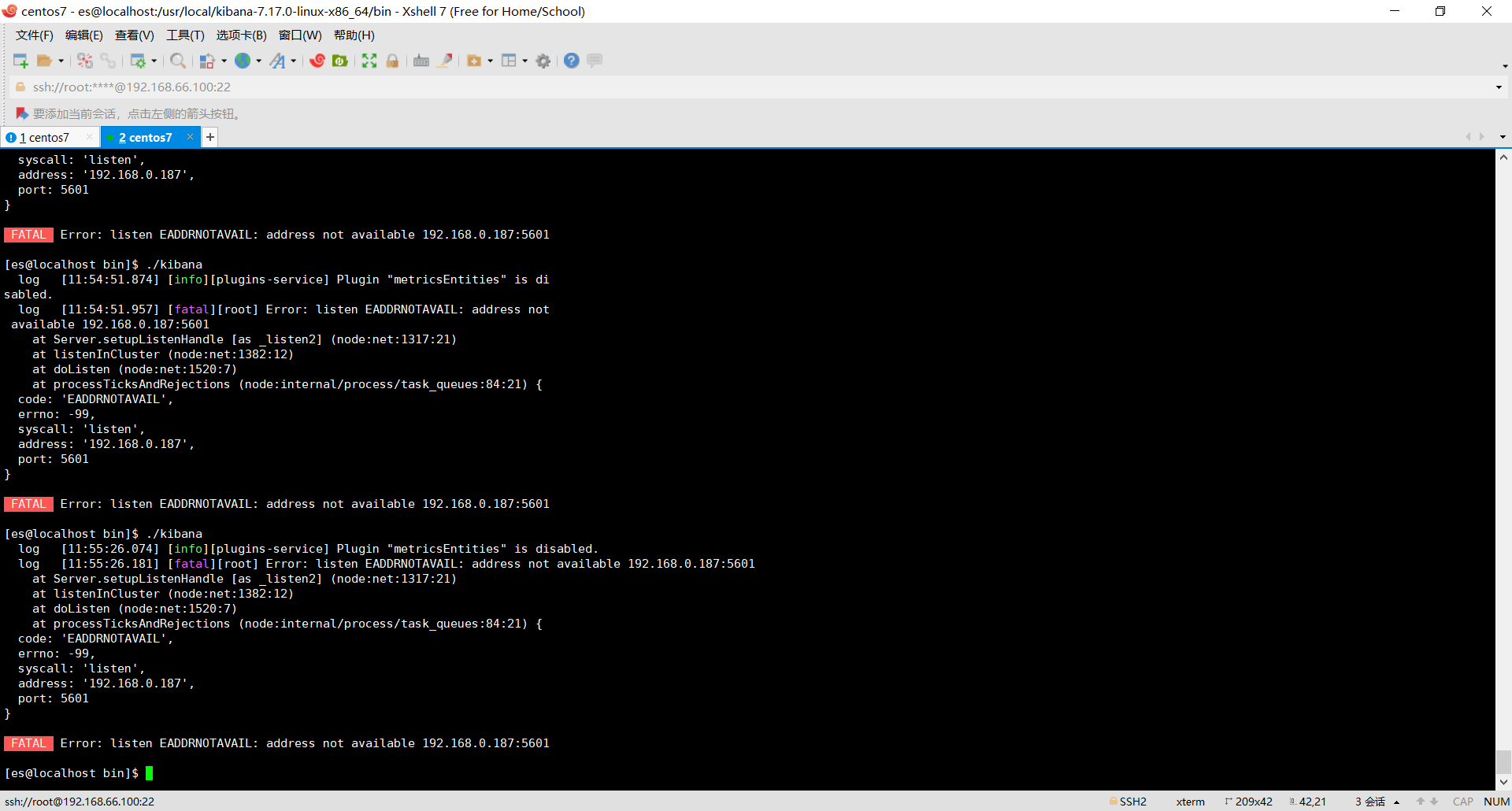Expand the Layout panes dropdown arrow
The image size is (1512, 811).
524,61
